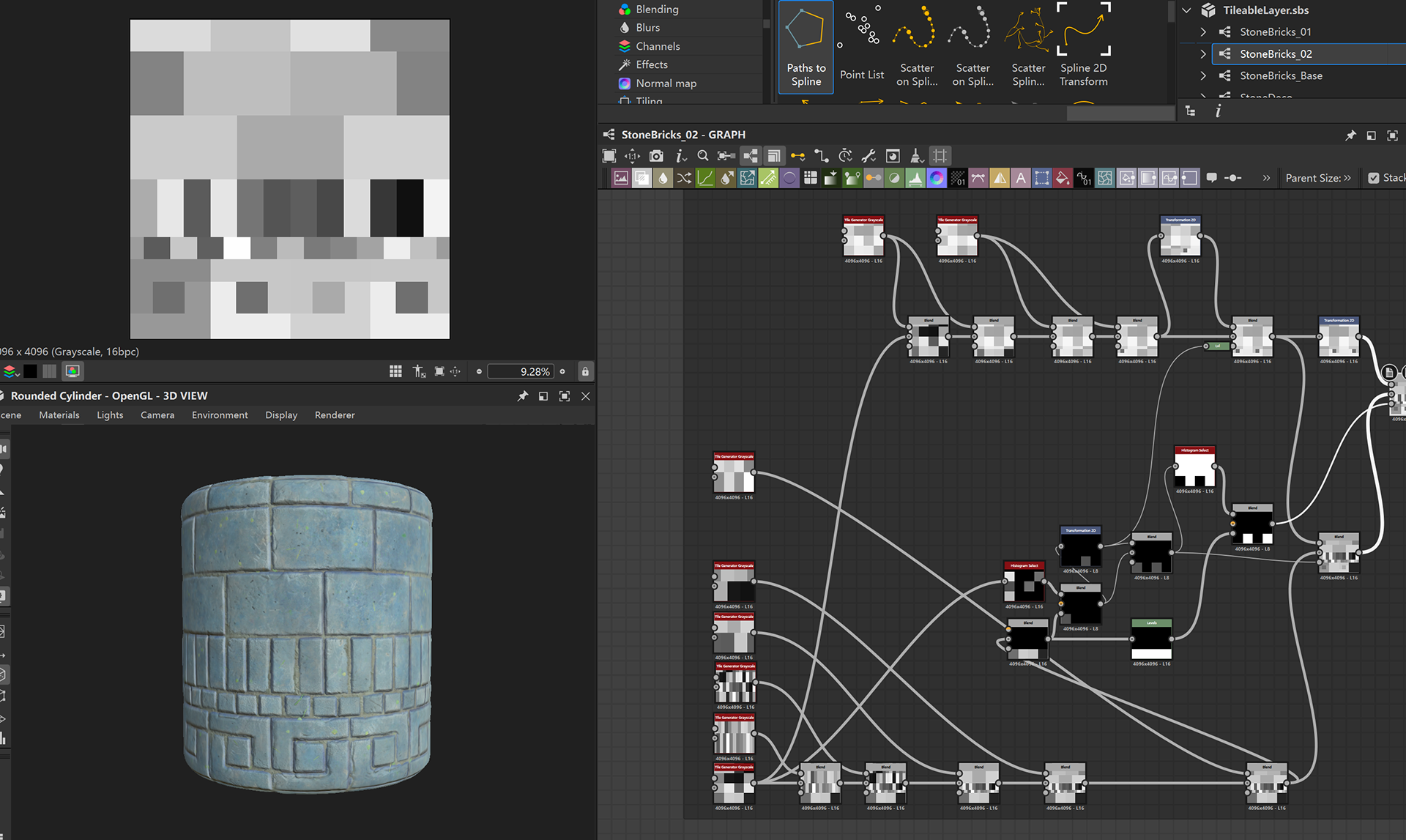Open the Environment menu in 3D view
Screen dimensions: 1406x840
[220, 415]
